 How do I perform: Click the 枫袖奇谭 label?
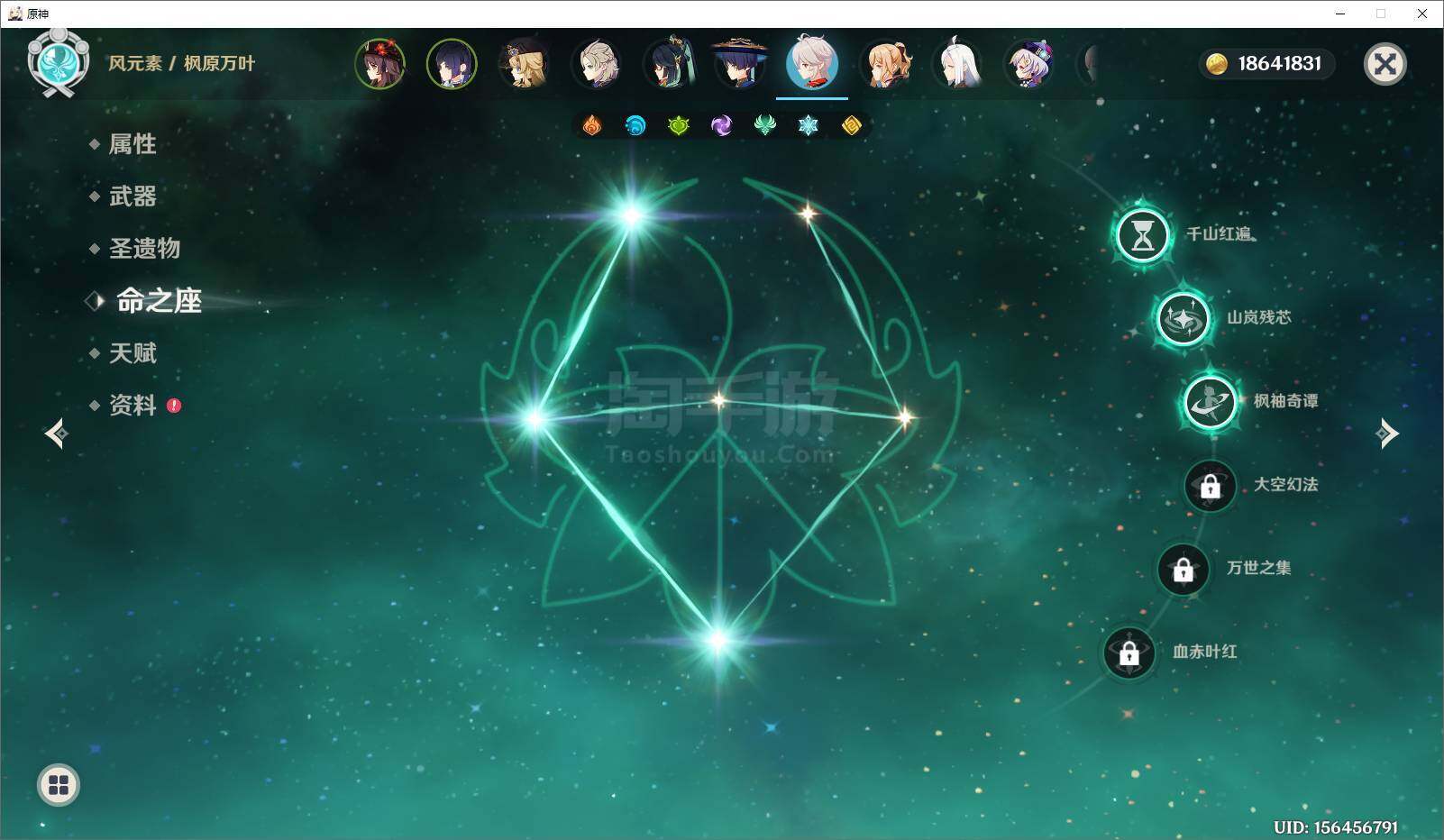tap(1286, 401)
